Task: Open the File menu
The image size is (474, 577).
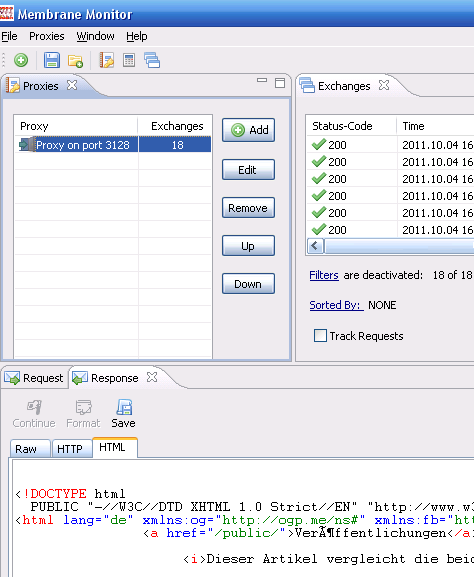Action: pyautogui.click(x=9, y=36)
